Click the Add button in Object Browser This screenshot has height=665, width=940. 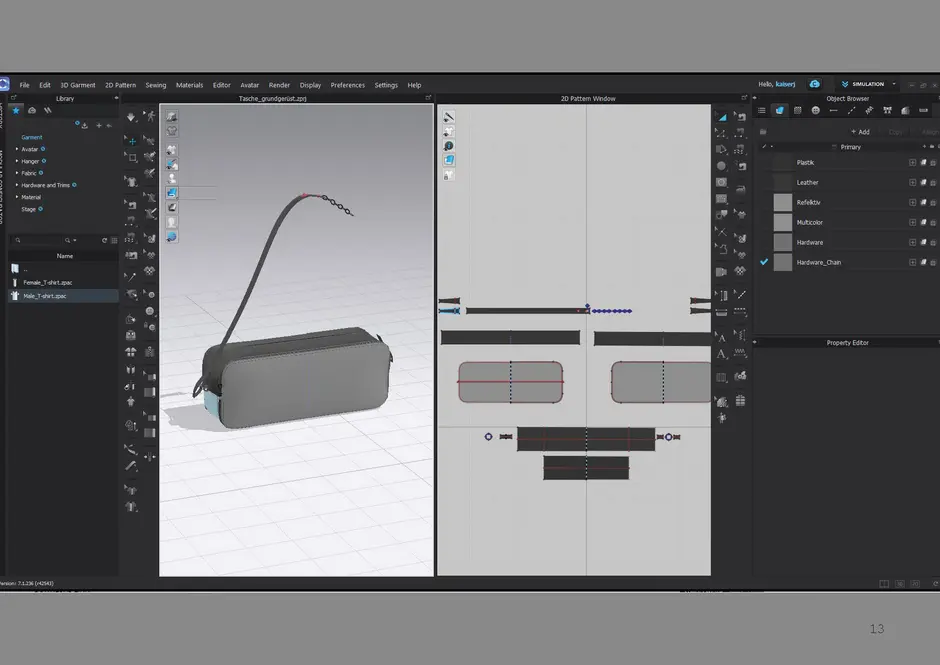point(860,132)
